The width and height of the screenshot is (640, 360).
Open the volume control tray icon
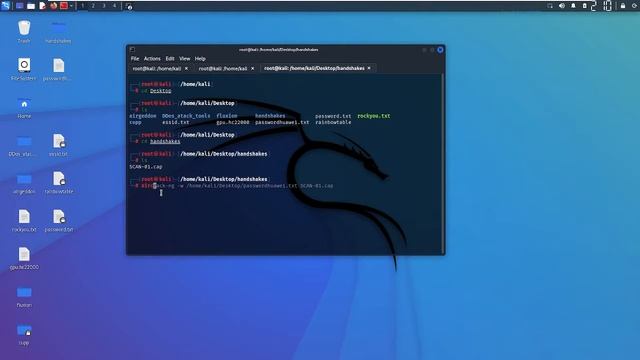pyautogui.click(x=562, y=6)
